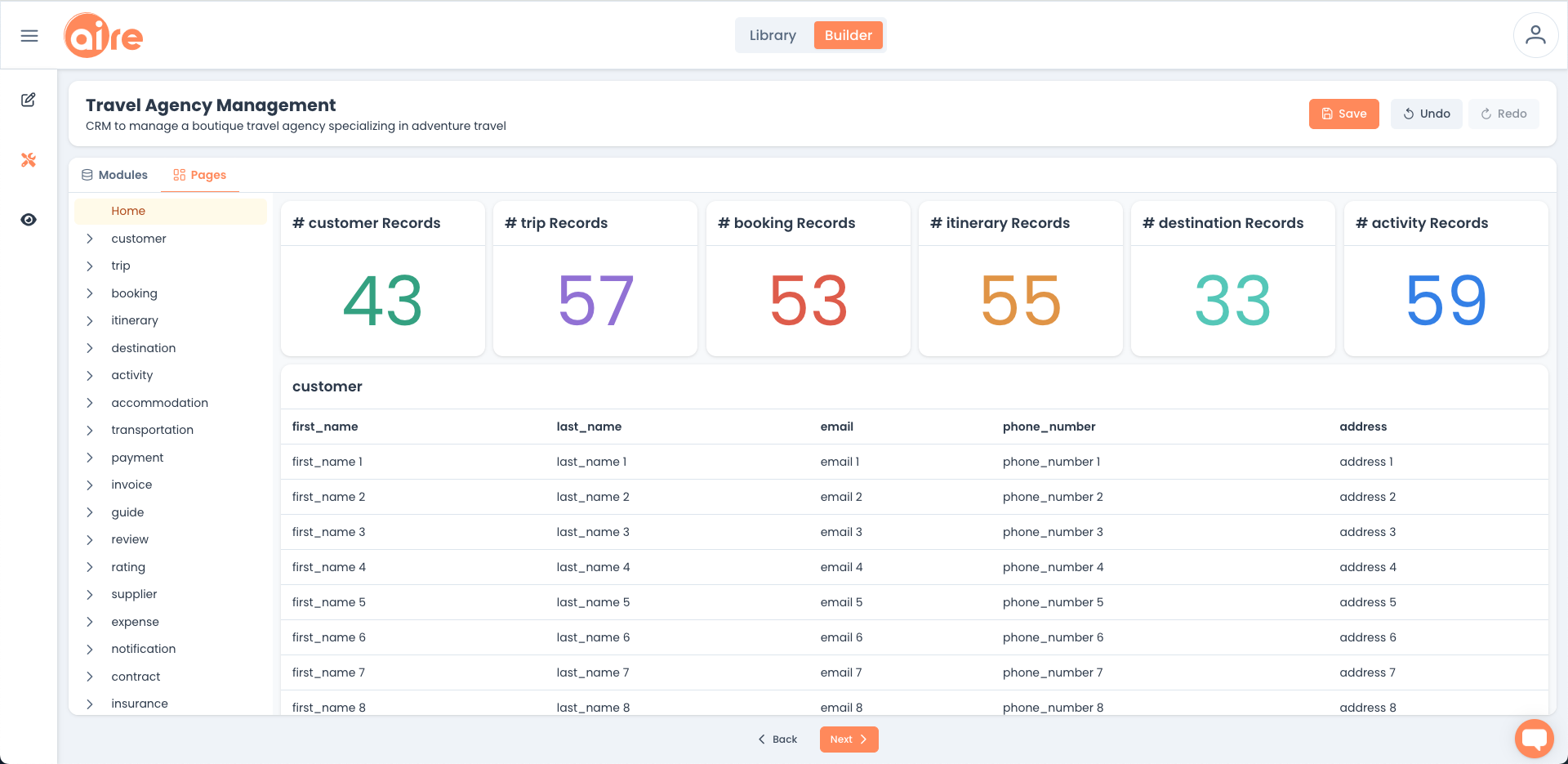Click the Undo button
This screenshot has width=1568, height=764.
pyautogui.click(x=1426, y=114)
